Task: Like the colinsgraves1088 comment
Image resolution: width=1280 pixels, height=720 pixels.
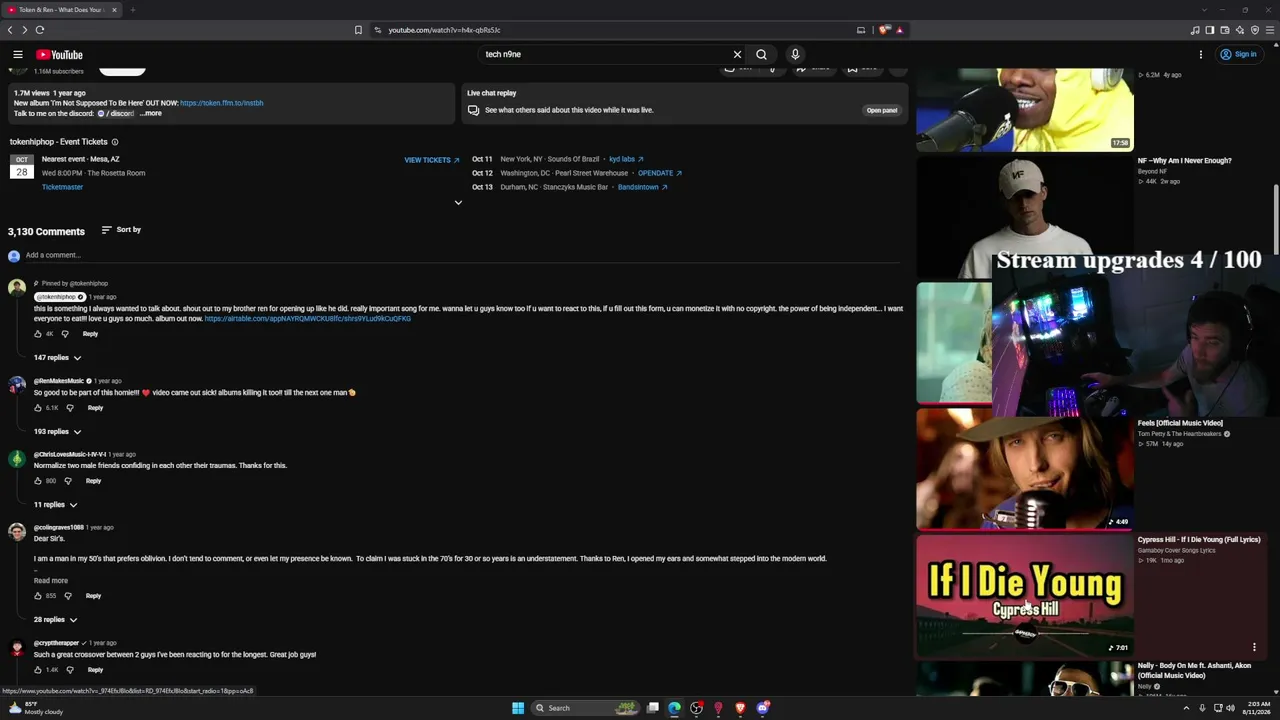Action: [x=38, y=596]
